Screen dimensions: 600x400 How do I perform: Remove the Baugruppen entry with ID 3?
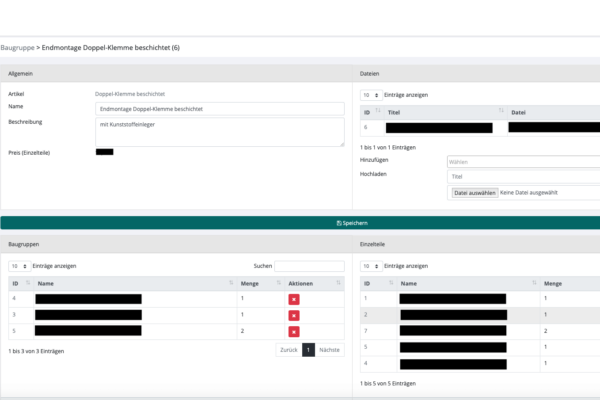pyautogui.click(x=294, y=315)
